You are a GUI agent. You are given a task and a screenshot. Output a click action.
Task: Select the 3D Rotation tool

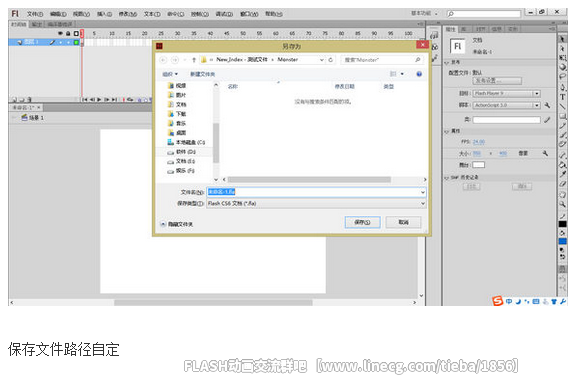click(562, 67)
